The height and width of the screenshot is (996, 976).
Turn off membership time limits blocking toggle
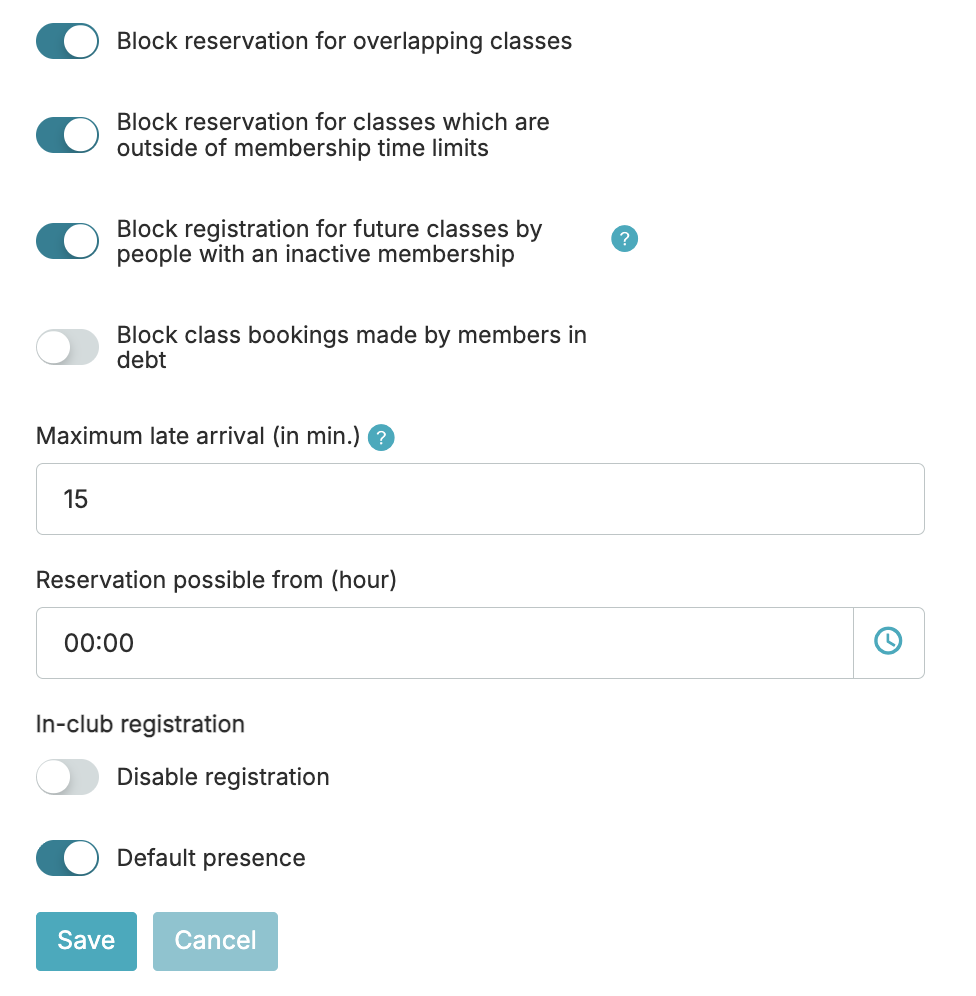point(67,135)
